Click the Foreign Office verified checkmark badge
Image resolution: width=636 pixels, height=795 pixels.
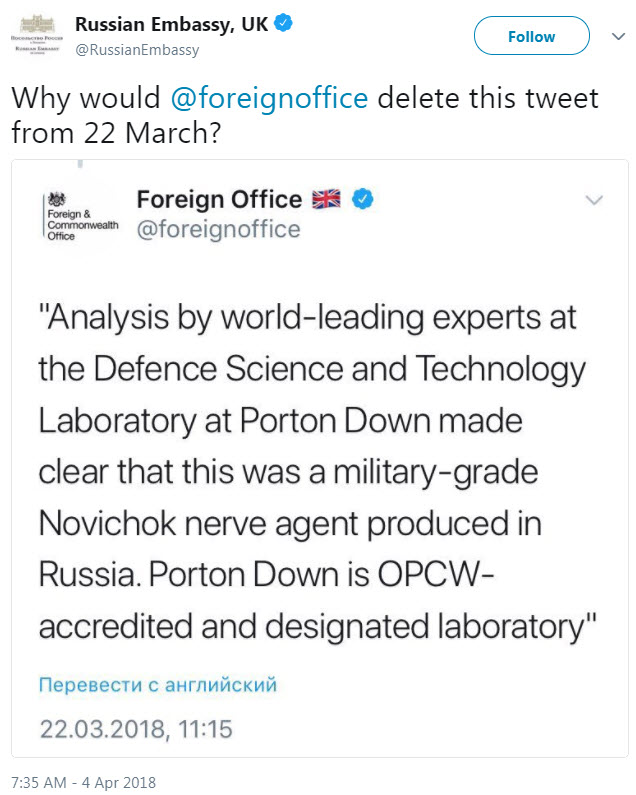pos(362,199)
